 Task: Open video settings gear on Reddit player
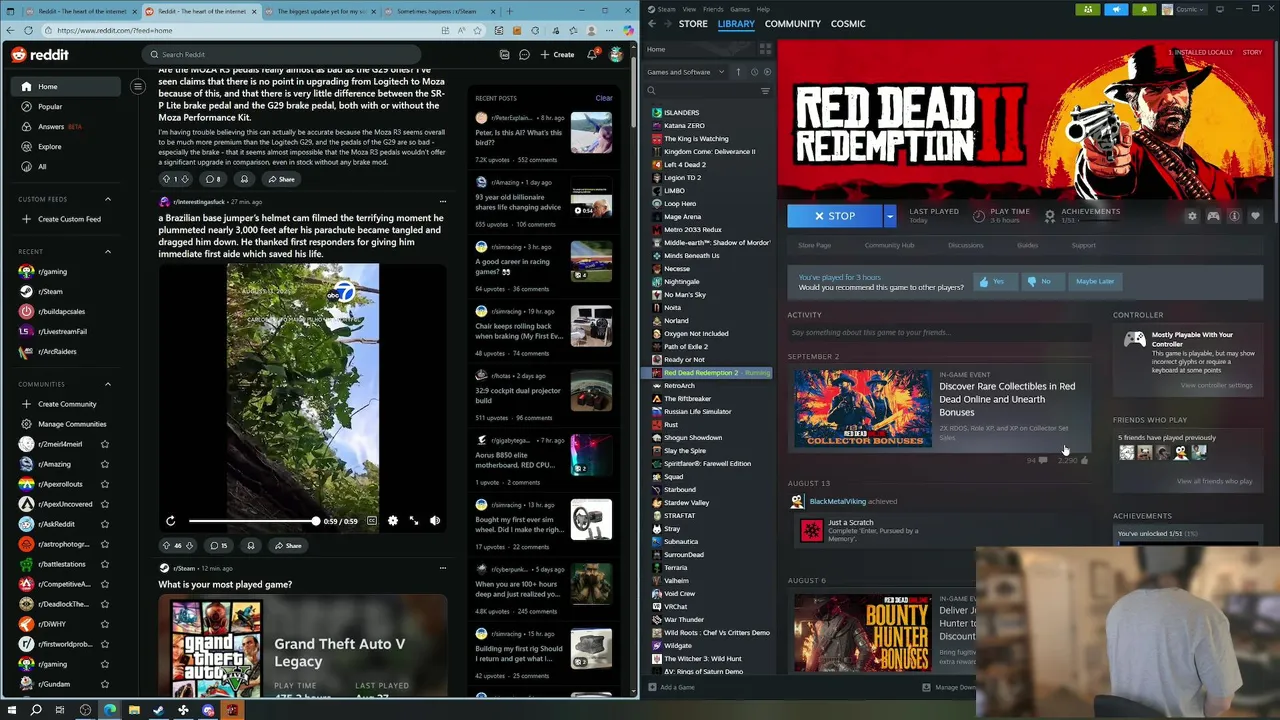click(392, 521)
